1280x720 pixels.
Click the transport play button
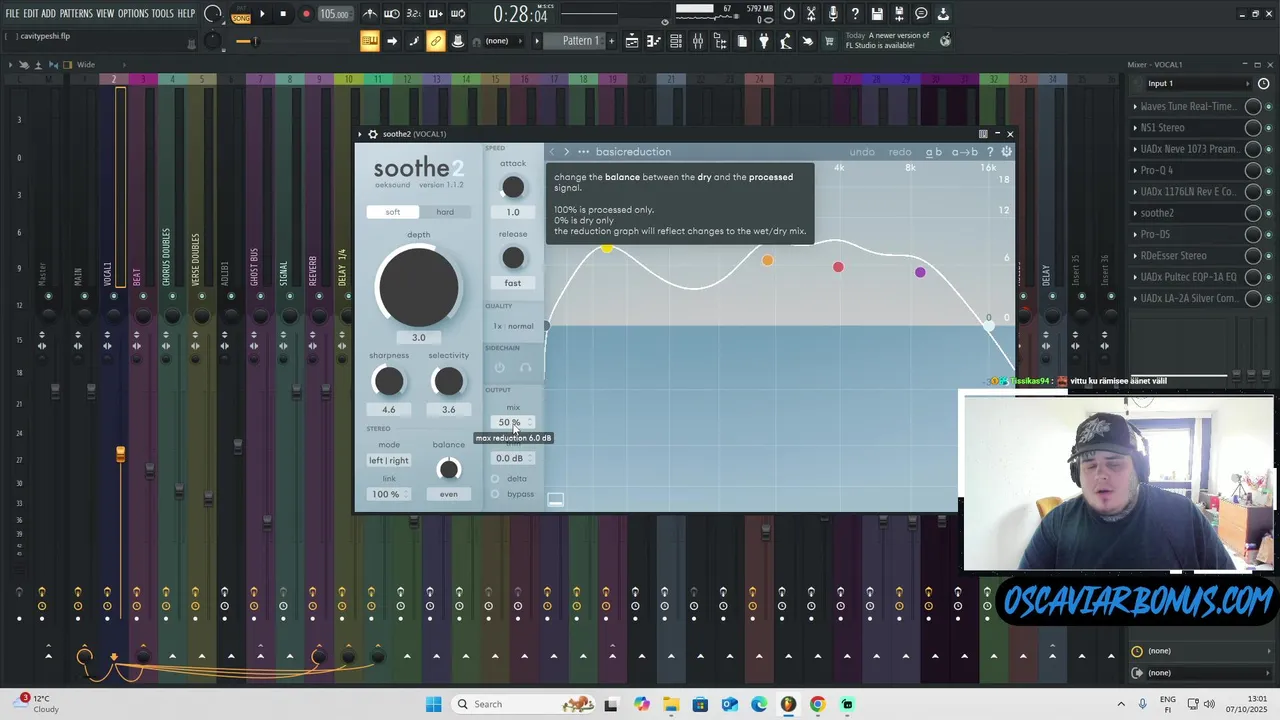point(262,14)
